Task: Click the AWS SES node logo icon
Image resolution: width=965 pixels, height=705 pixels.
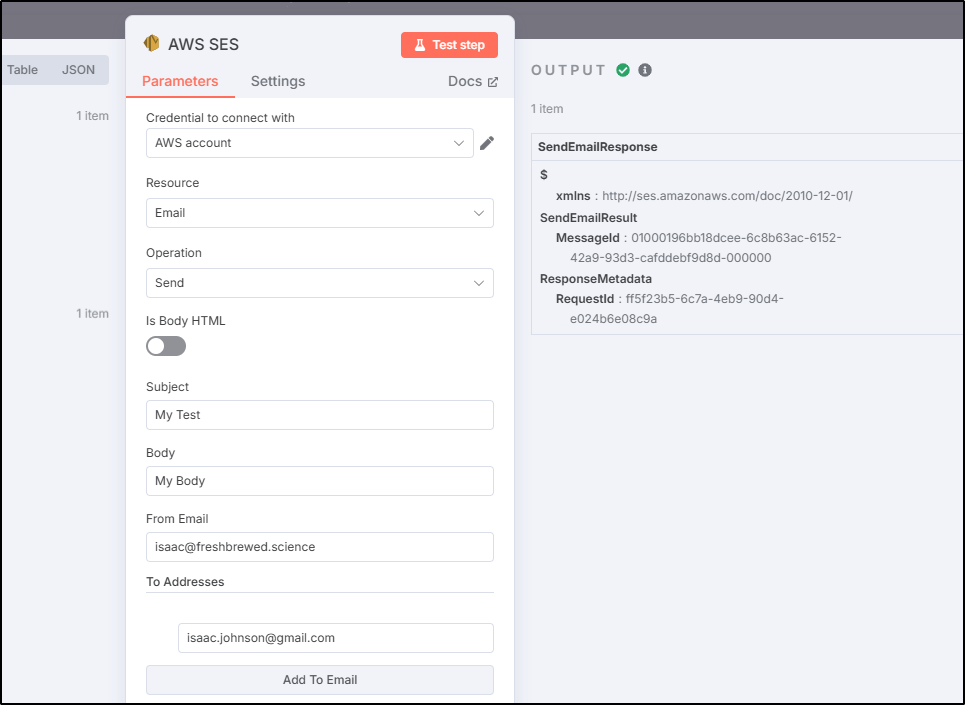Action: (x=151, y=44)
